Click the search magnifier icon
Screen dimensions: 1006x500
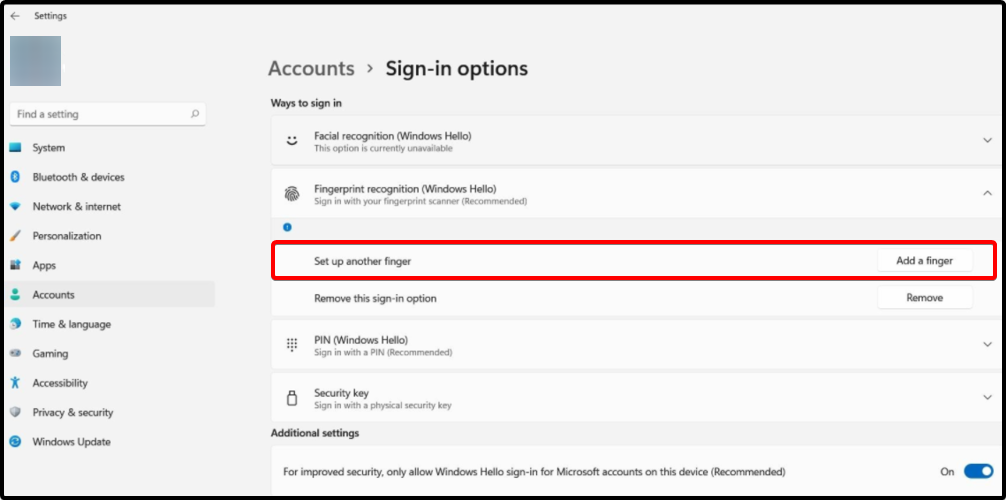click(x=195, y=114)
